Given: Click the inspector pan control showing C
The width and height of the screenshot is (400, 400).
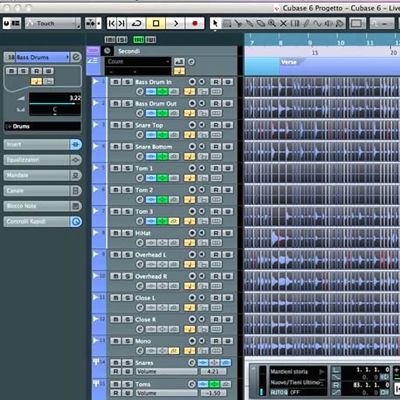Looking at the screenshot, I should tap(55, 110).
